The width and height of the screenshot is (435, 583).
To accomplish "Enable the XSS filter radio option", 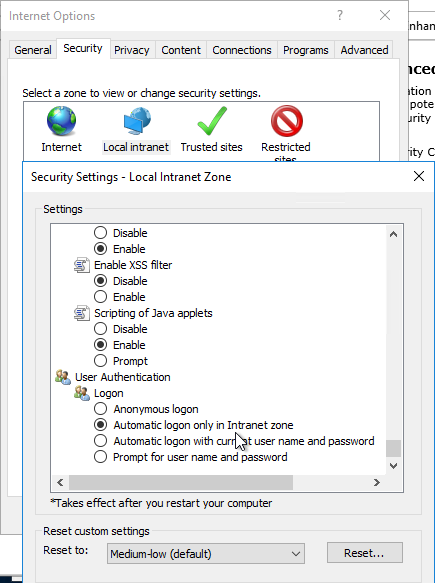I will point(100,297).
